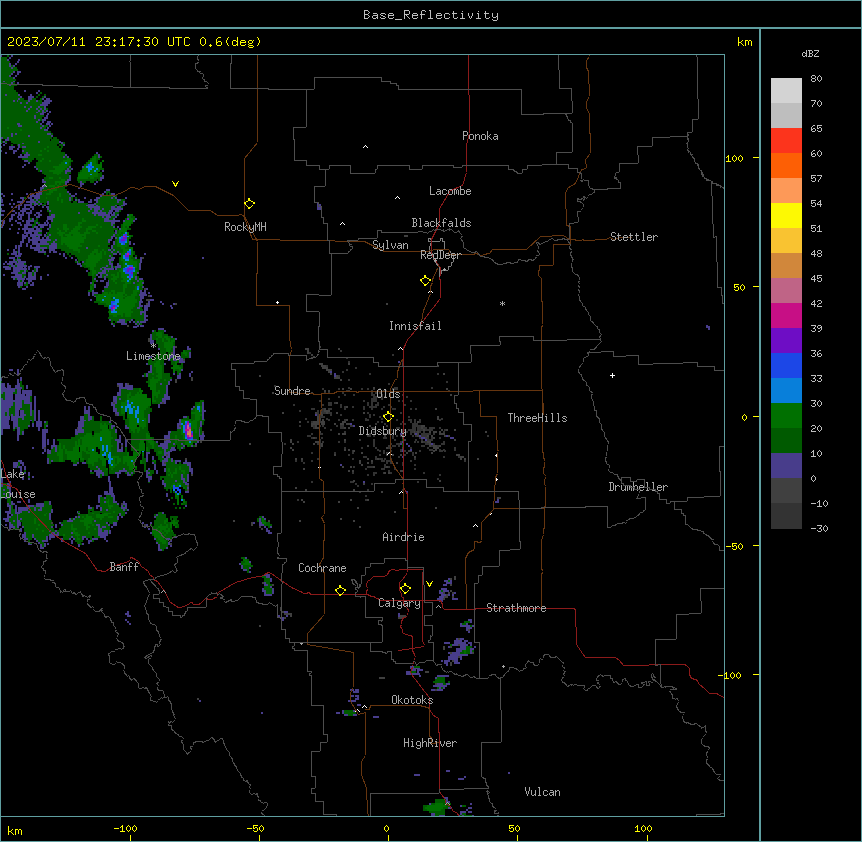The width and height of the screenshot is (862, 842).
Task: Click the Airdrie label
Action: [x=404, y=537]
